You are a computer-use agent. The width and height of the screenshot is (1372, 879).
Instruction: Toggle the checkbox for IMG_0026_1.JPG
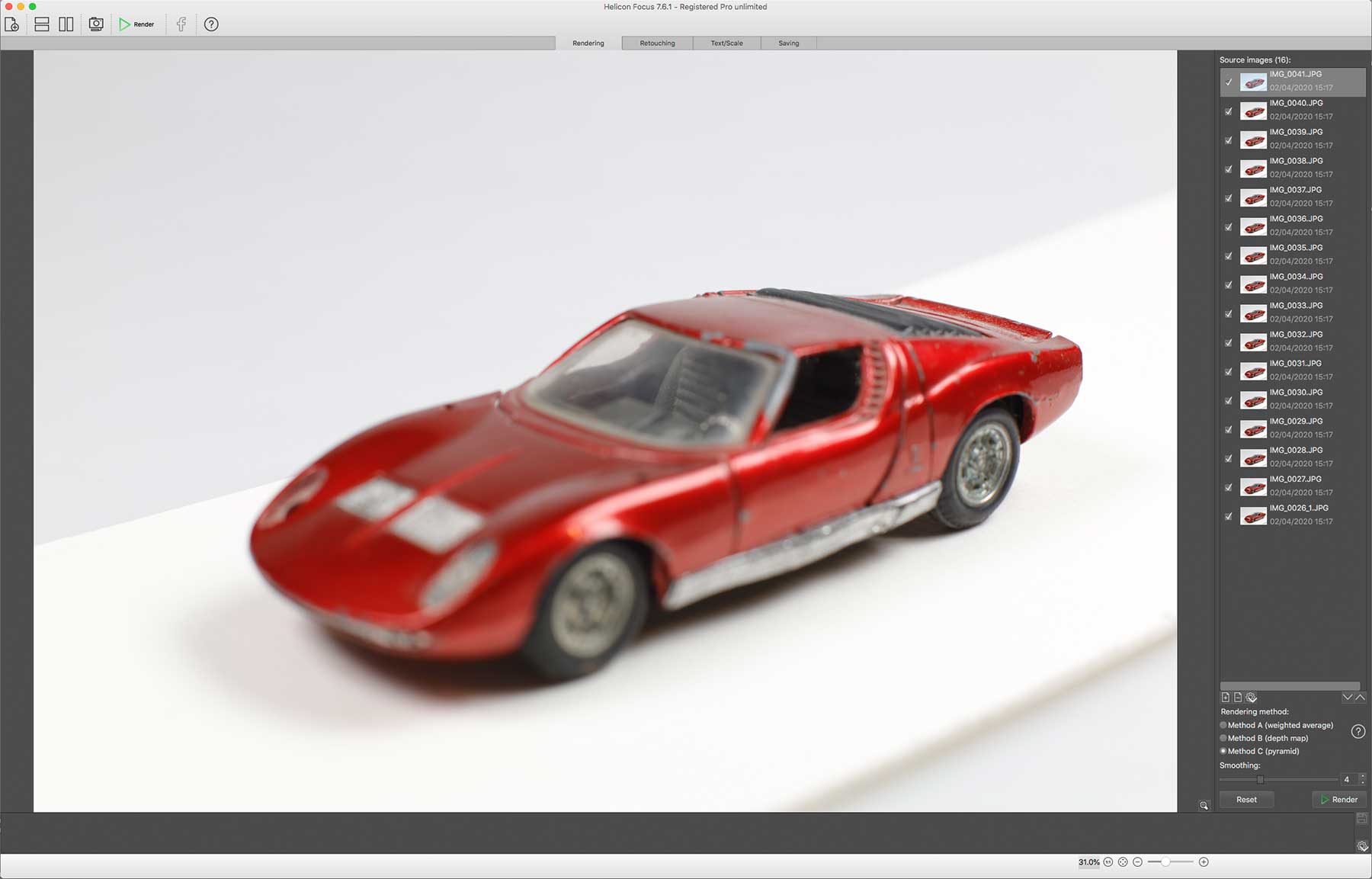point(1229,516)
